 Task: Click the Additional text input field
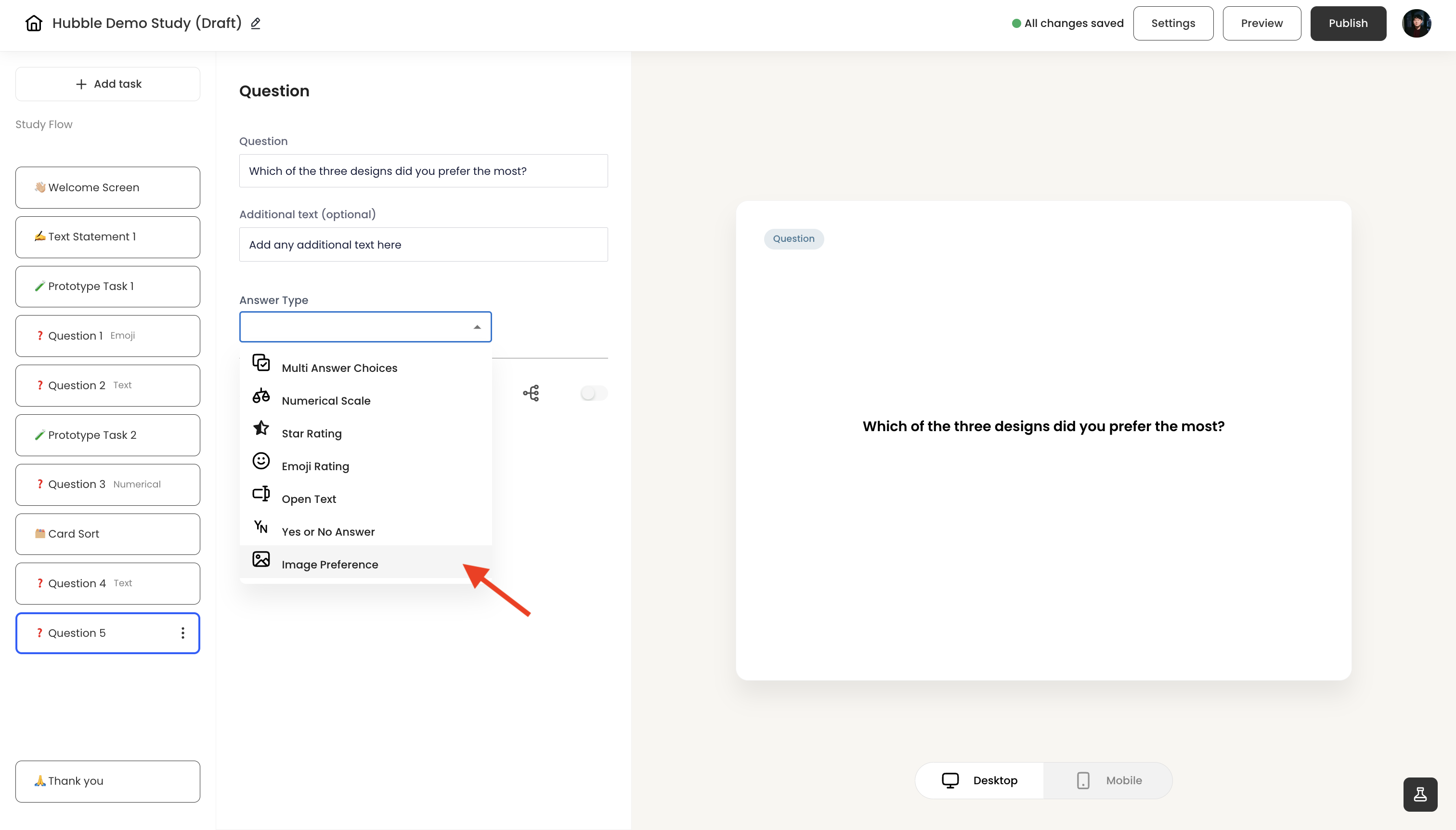[423, 245]
